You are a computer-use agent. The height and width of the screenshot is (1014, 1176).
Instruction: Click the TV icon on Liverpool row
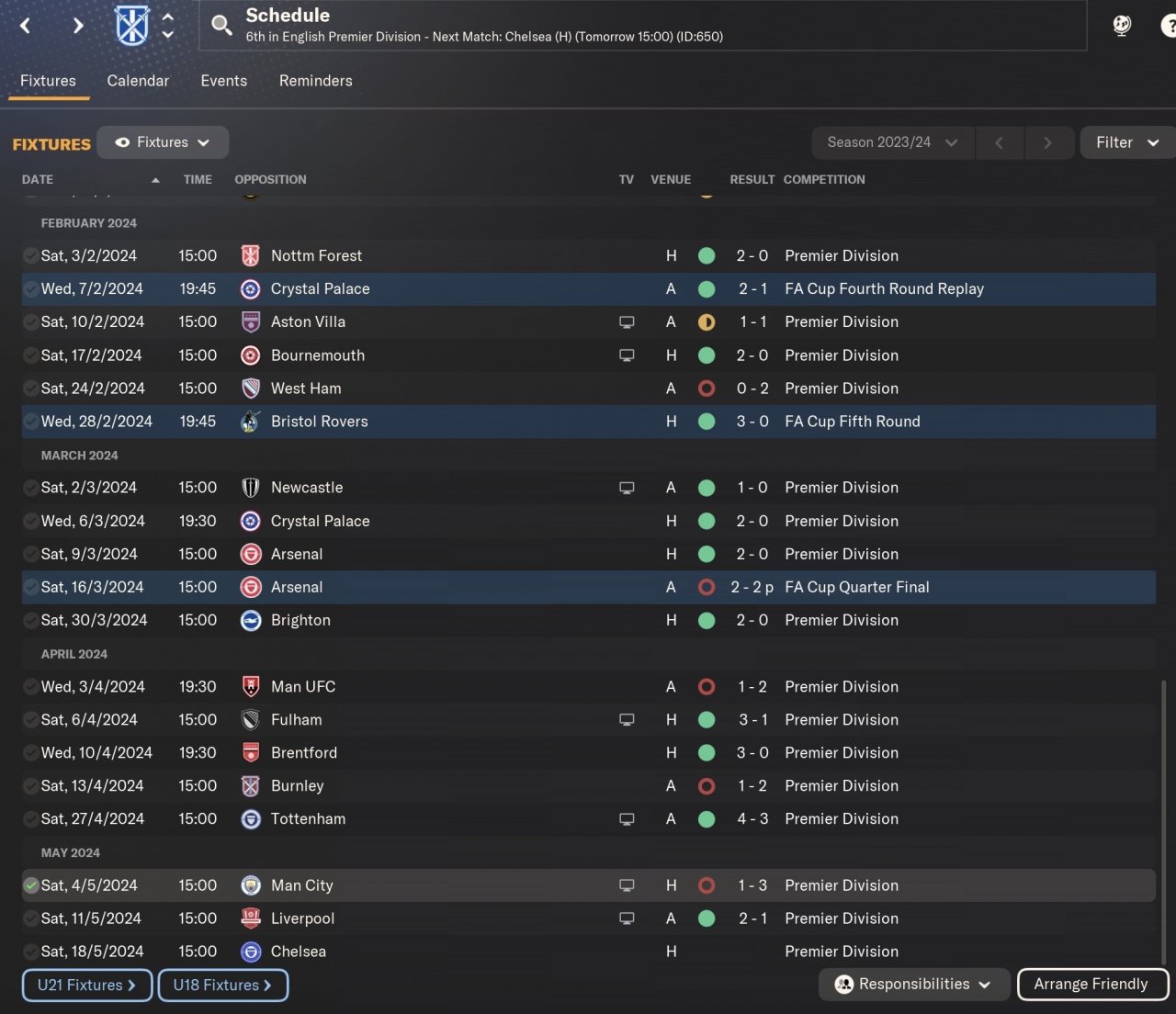[627, 918]
